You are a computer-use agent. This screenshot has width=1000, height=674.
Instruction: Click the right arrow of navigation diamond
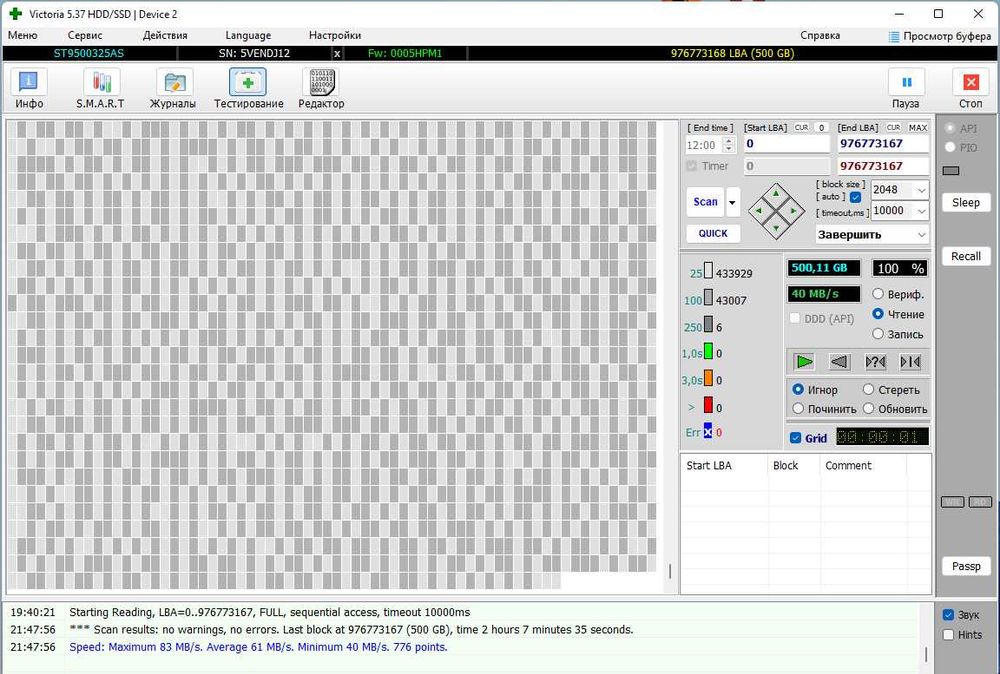794,210
